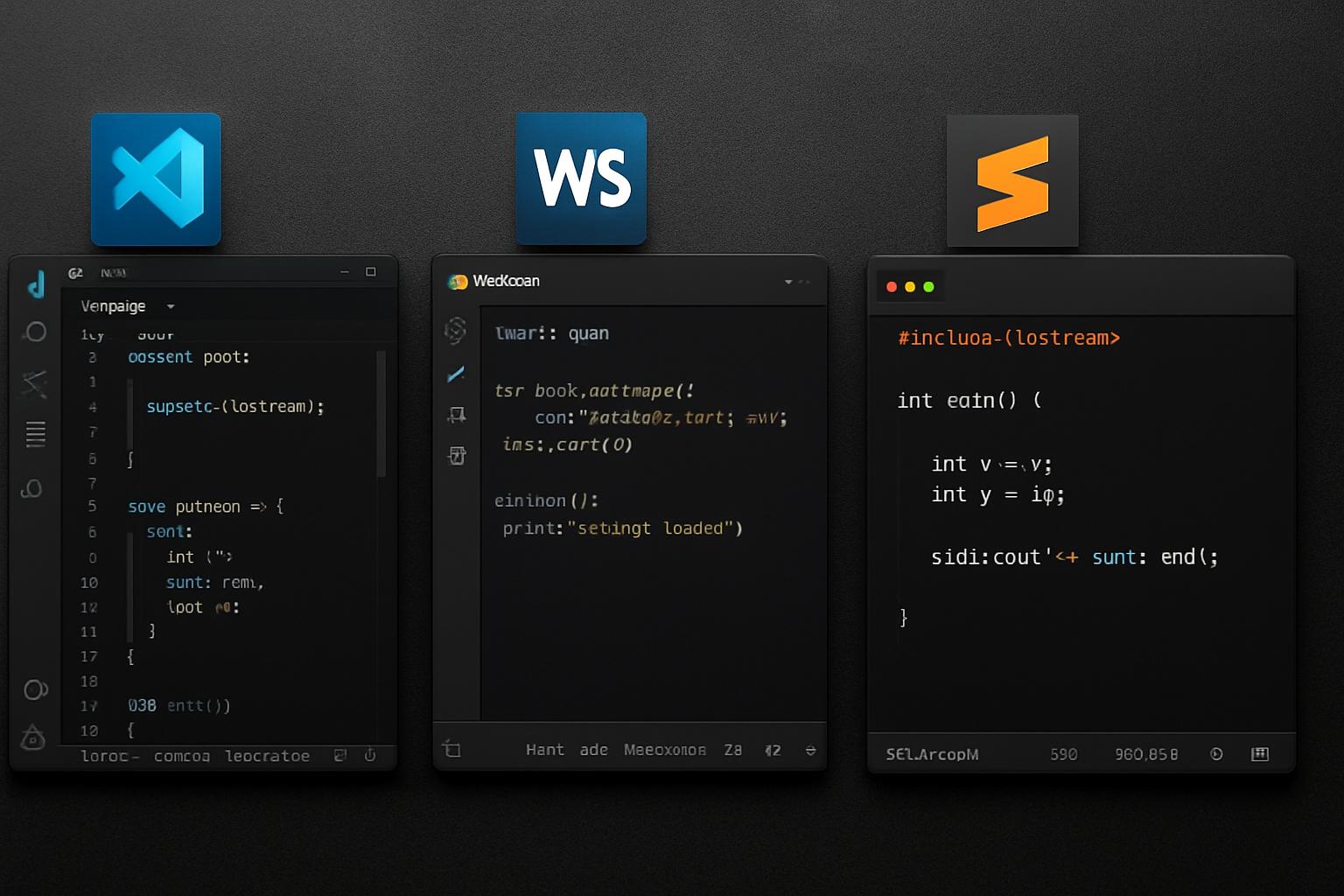Expand the Venpaige dropdown arrow
This screenshot has width=1344, height=896.
click(171, 307)
